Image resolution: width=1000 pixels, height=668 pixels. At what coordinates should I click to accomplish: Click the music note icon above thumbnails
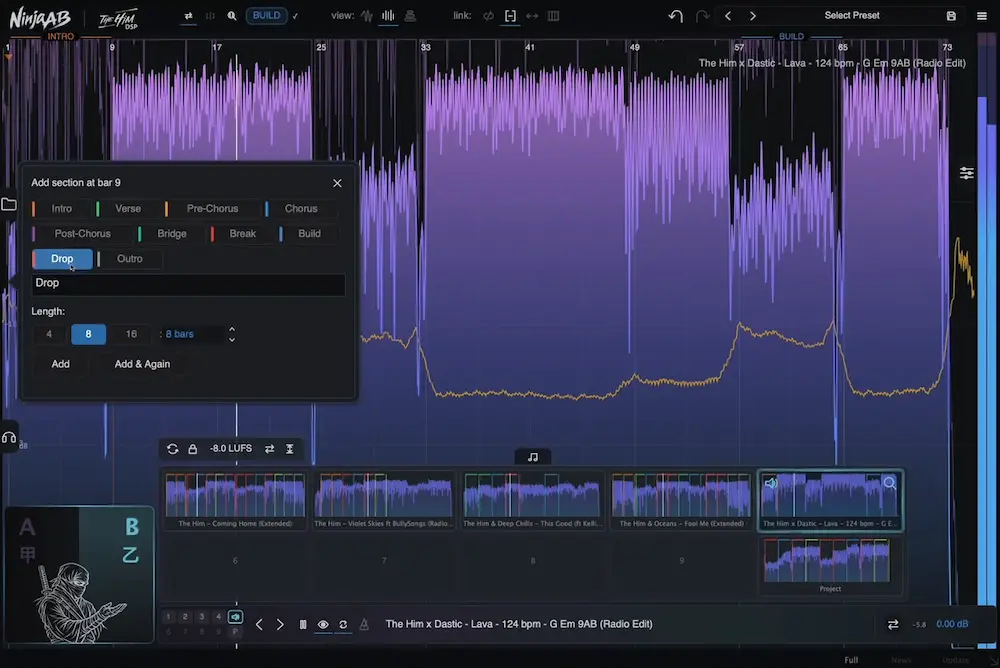533,457
